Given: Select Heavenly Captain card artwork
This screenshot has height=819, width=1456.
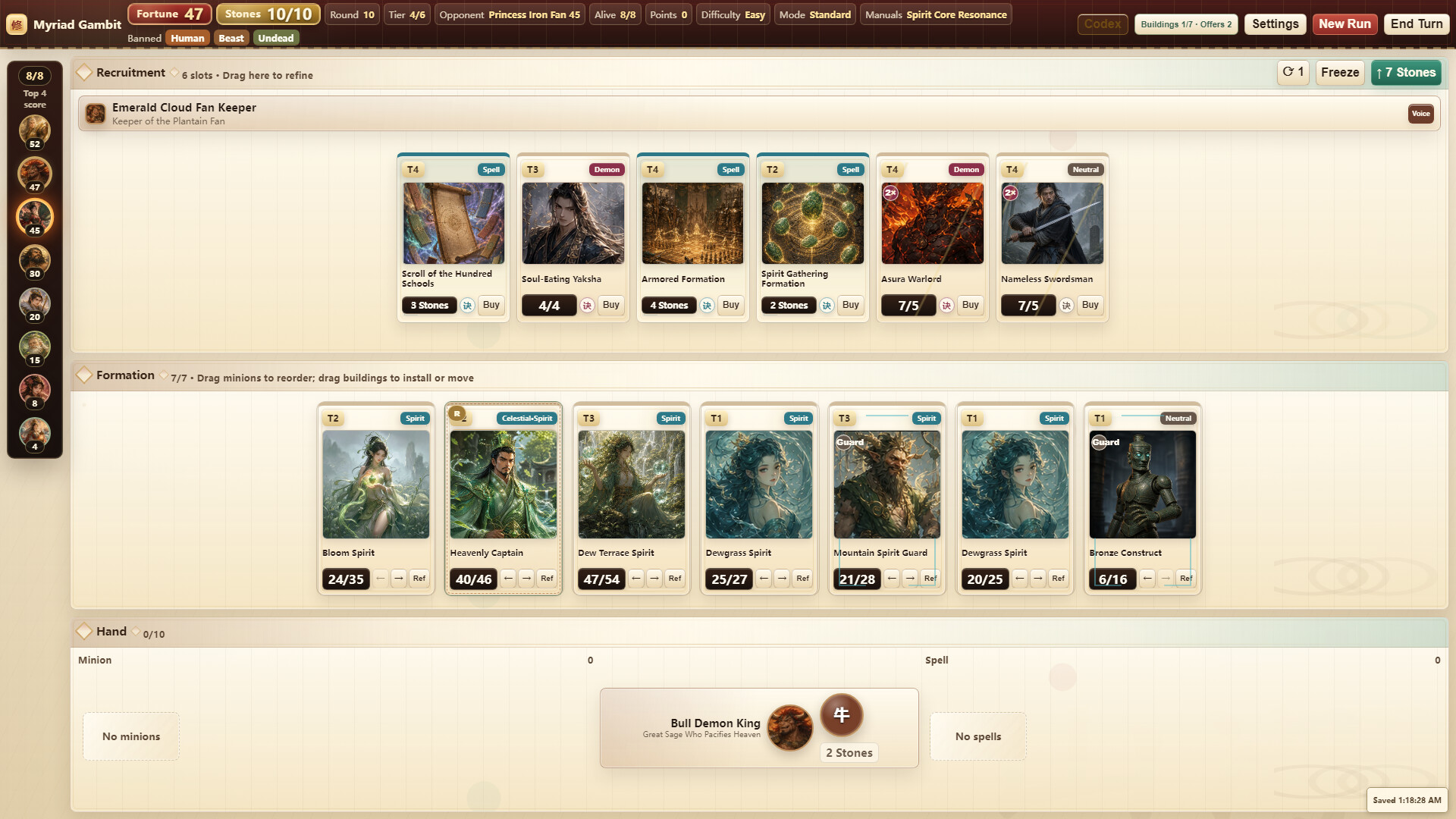Looking at the screenshot, I should (504, 485).
